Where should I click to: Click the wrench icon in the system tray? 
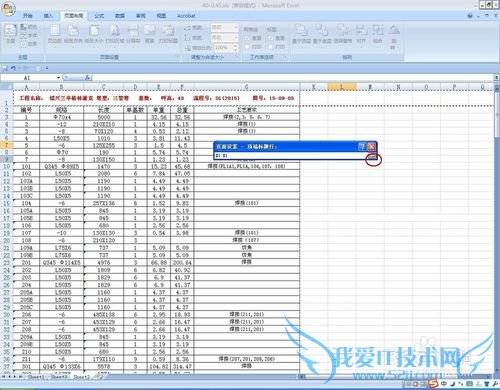pyautogui.click(x=494, y=384)
